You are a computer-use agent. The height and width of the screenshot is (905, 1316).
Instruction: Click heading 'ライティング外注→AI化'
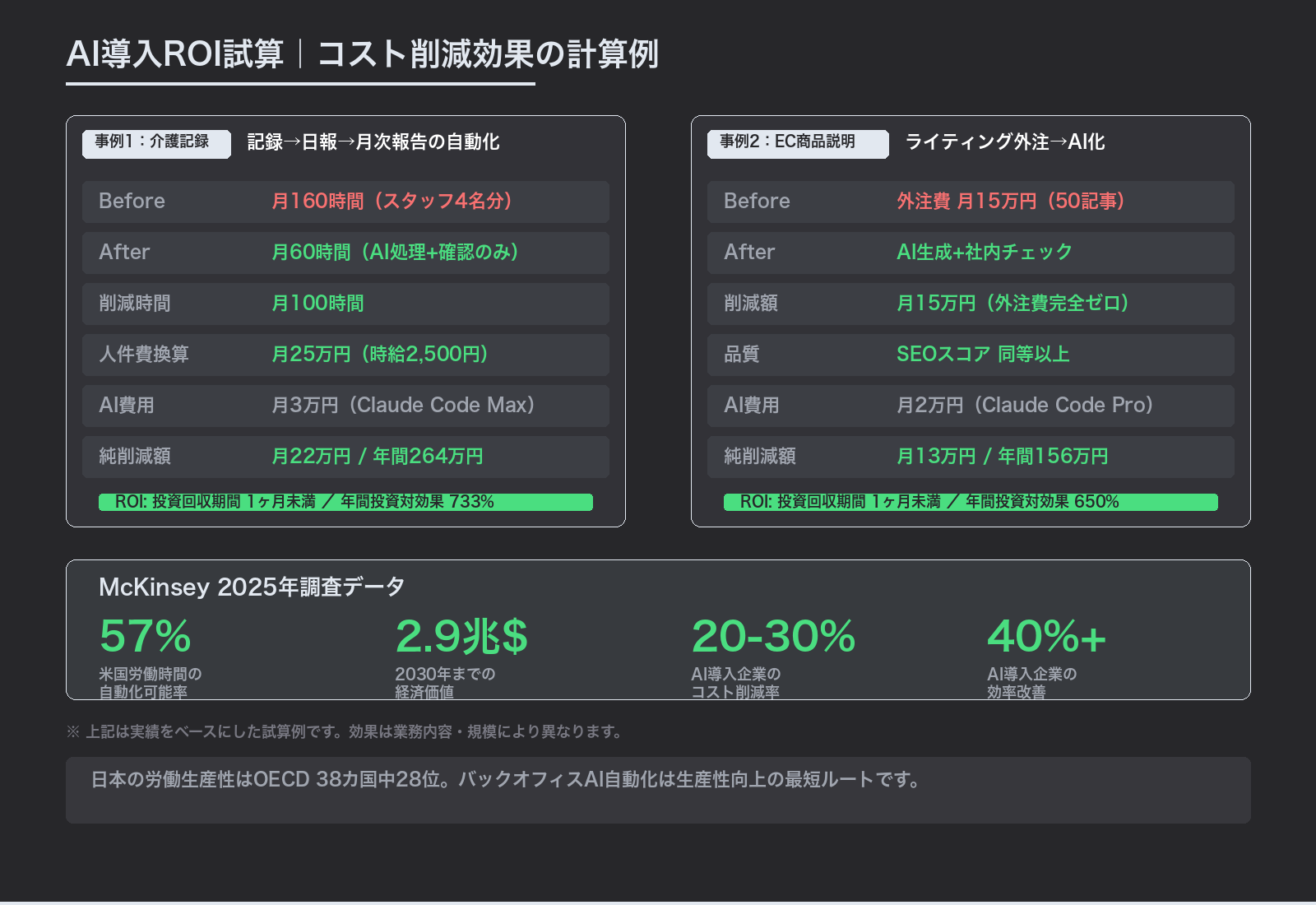click(1005, 142)
